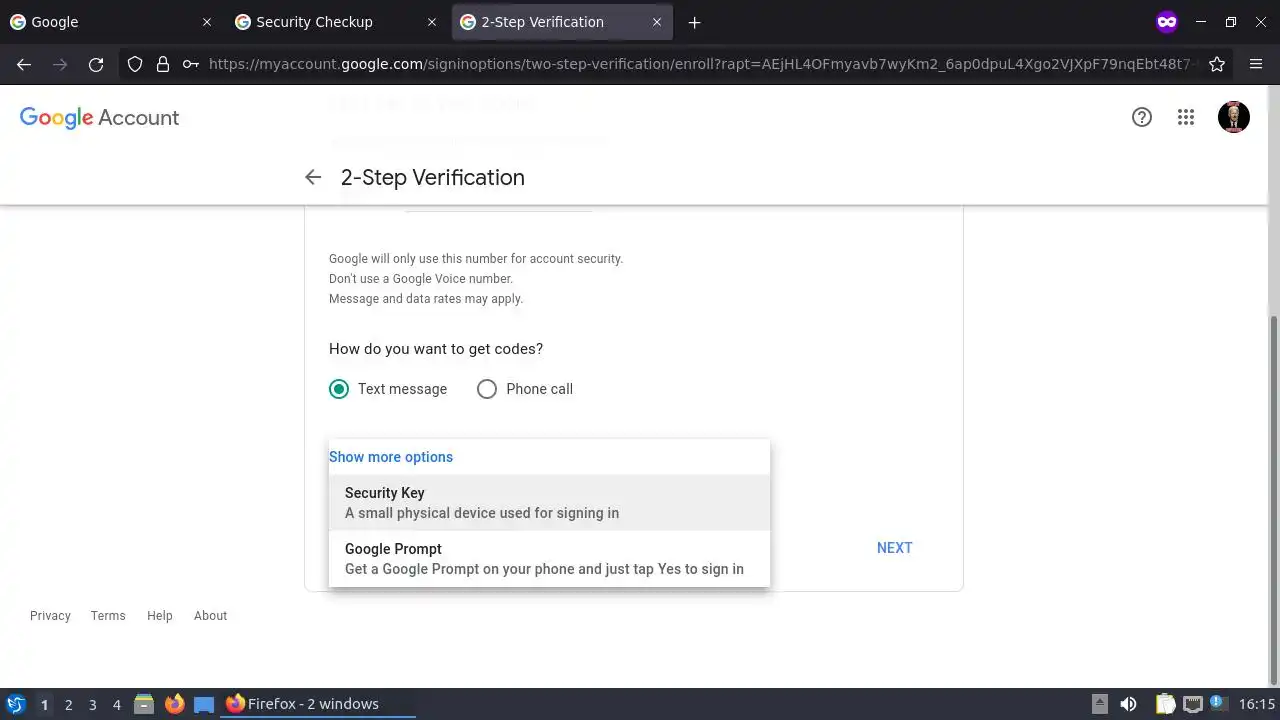
Task: Collapse the Show more options dropdown
Action: pyautogui.click(x=391, y=457)
